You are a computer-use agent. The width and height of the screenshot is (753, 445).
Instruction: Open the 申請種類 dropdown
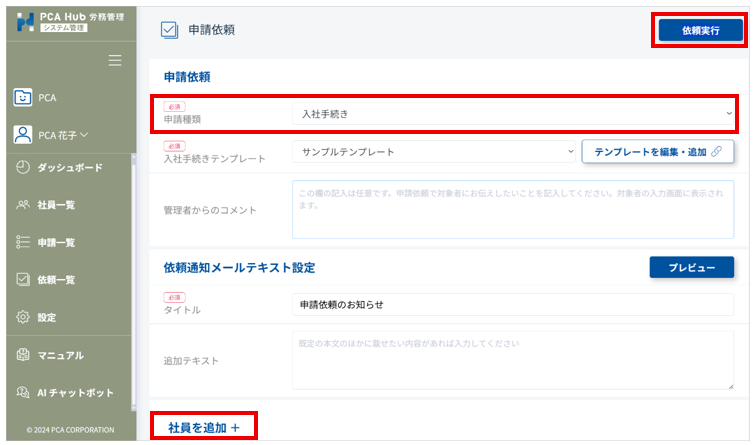[x=515, y=114]
